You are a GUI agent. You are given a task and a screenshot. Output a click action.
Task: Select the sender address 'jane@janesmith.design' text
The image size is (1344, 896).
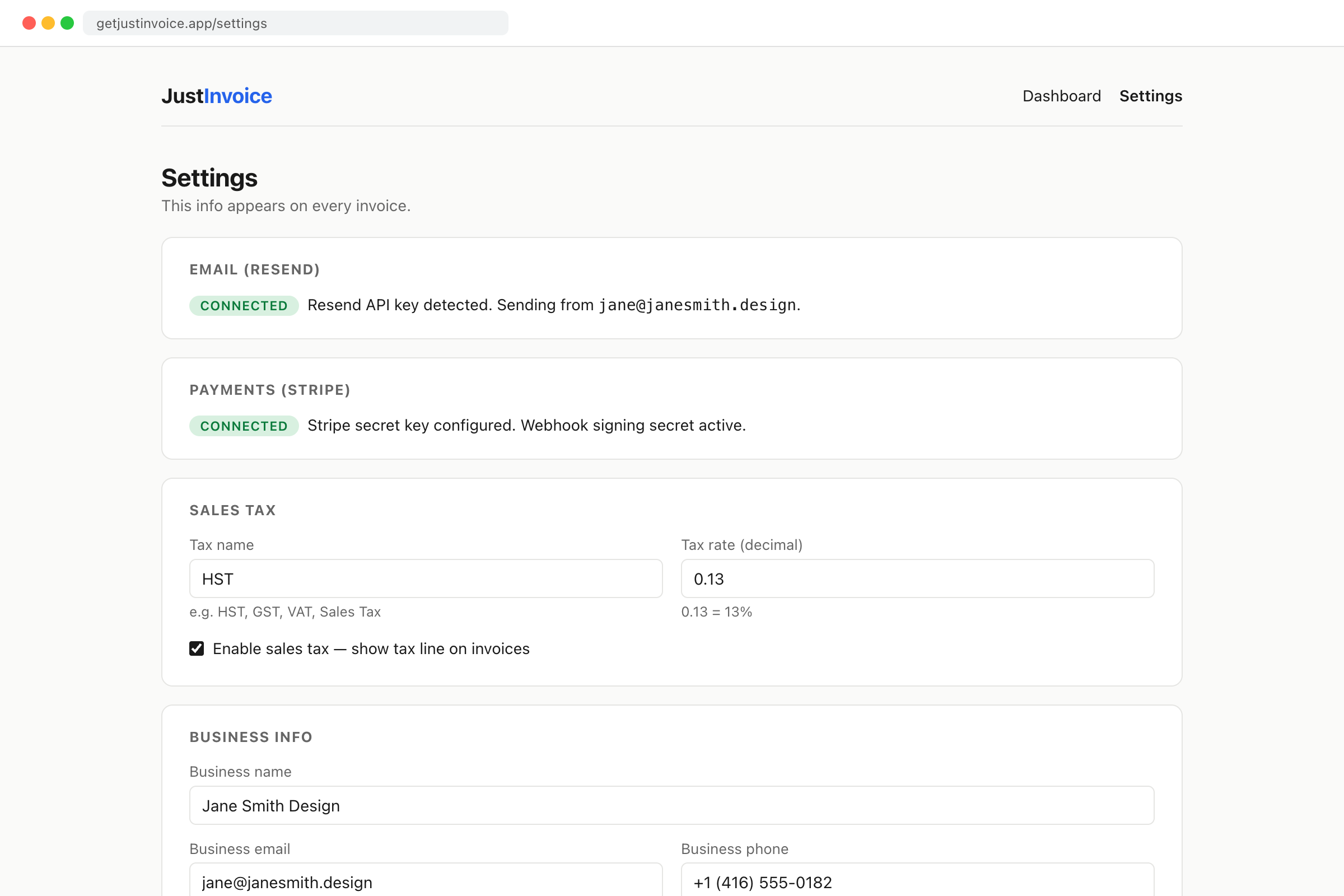(x=697, y=305)
